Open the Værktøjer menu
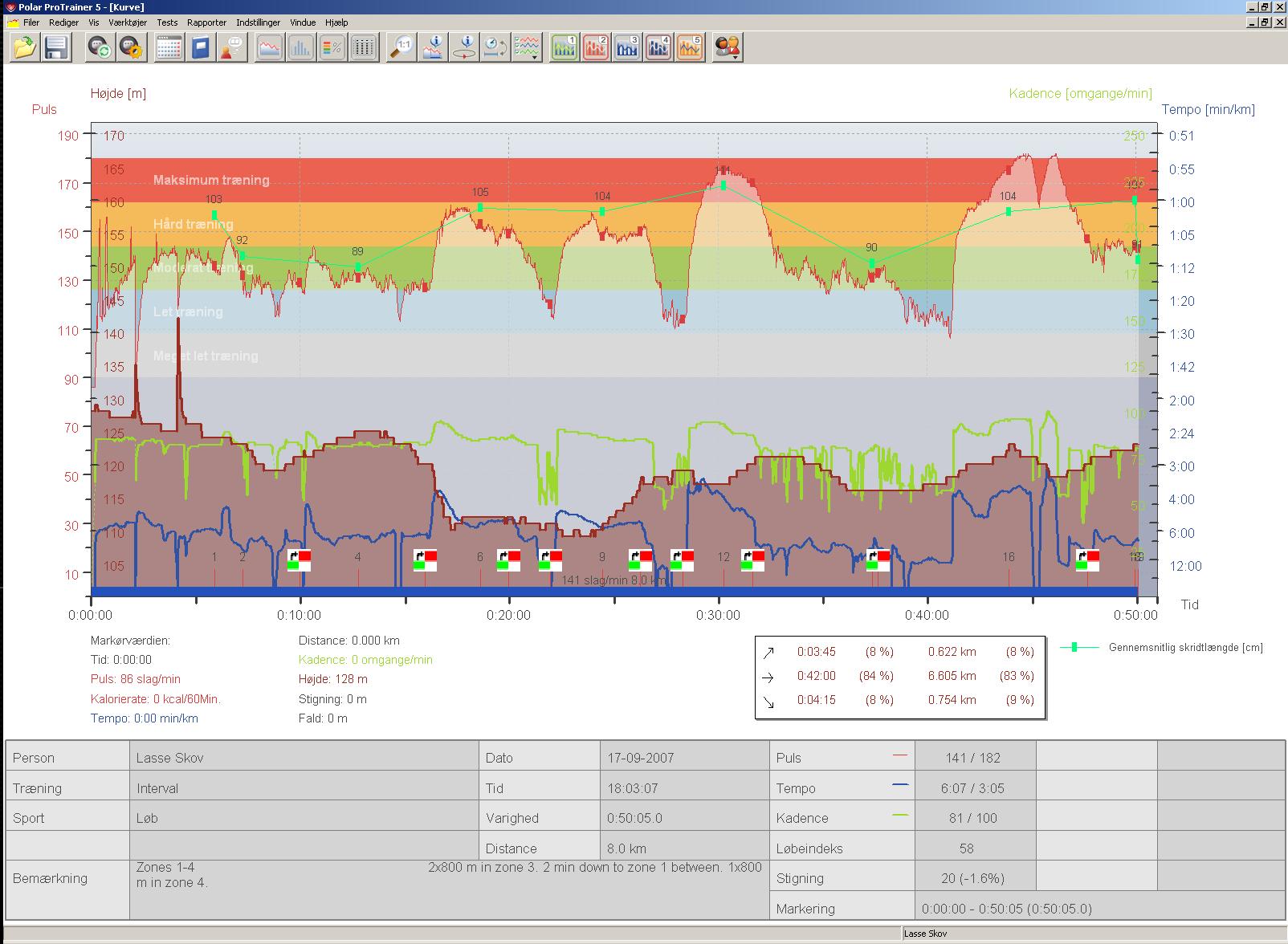Image resolution: width=1288 pixels, height=944 pixels. [x=128, y=22]
